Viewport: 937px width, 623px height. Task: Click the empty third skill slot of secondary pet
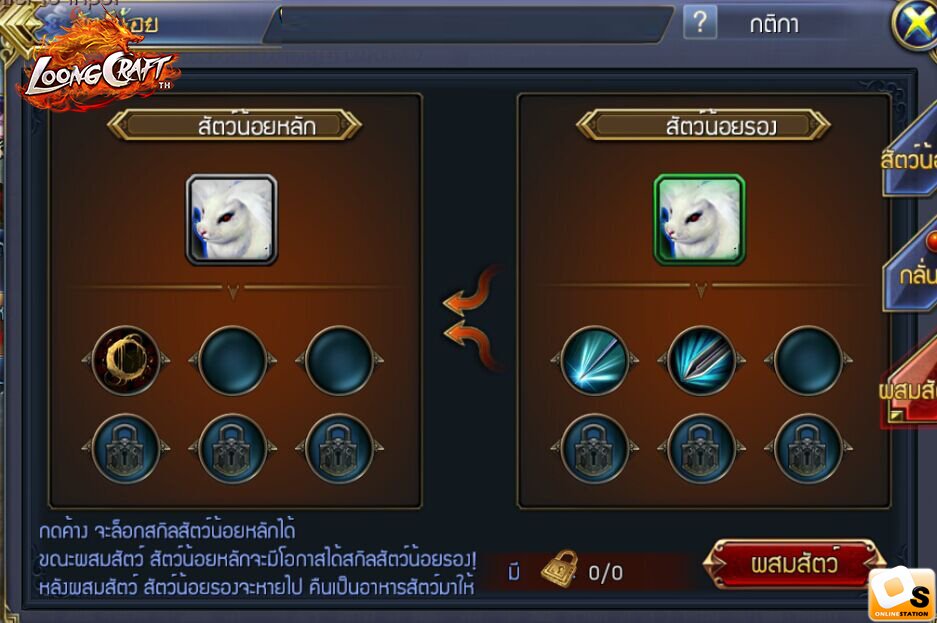point(808,360)
